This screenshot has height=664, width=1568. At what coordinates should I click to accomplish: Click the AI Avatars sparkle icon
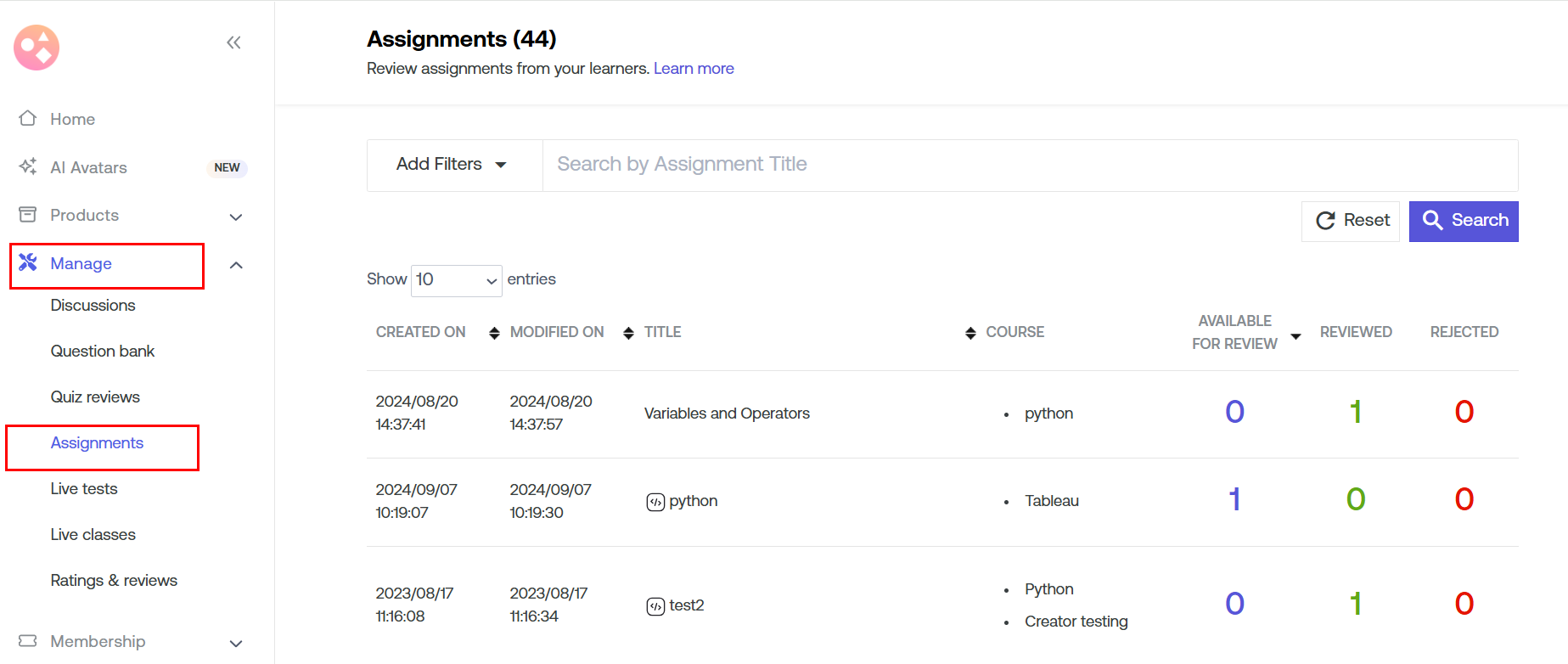28,166
